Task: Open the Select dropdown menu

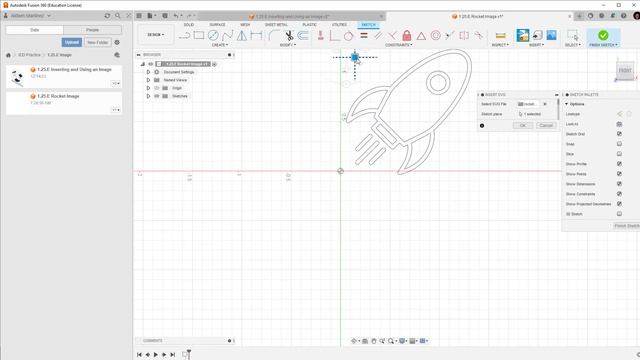Action: point(573,45)
